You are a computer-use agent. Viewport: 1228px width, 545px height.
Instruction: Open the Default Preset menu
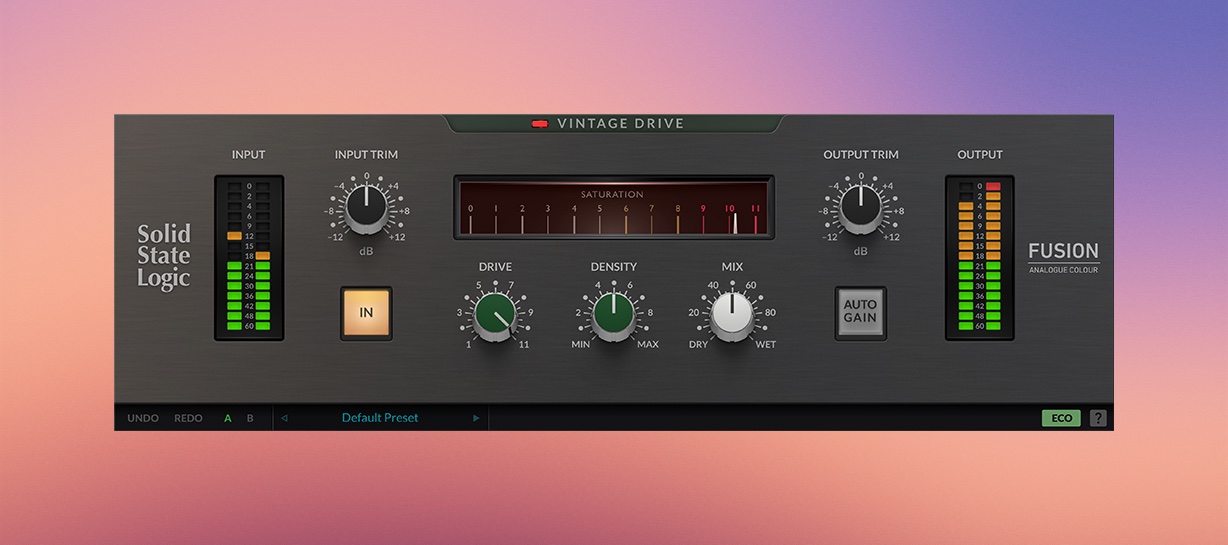pyautogui.click(x=380, y=418)
